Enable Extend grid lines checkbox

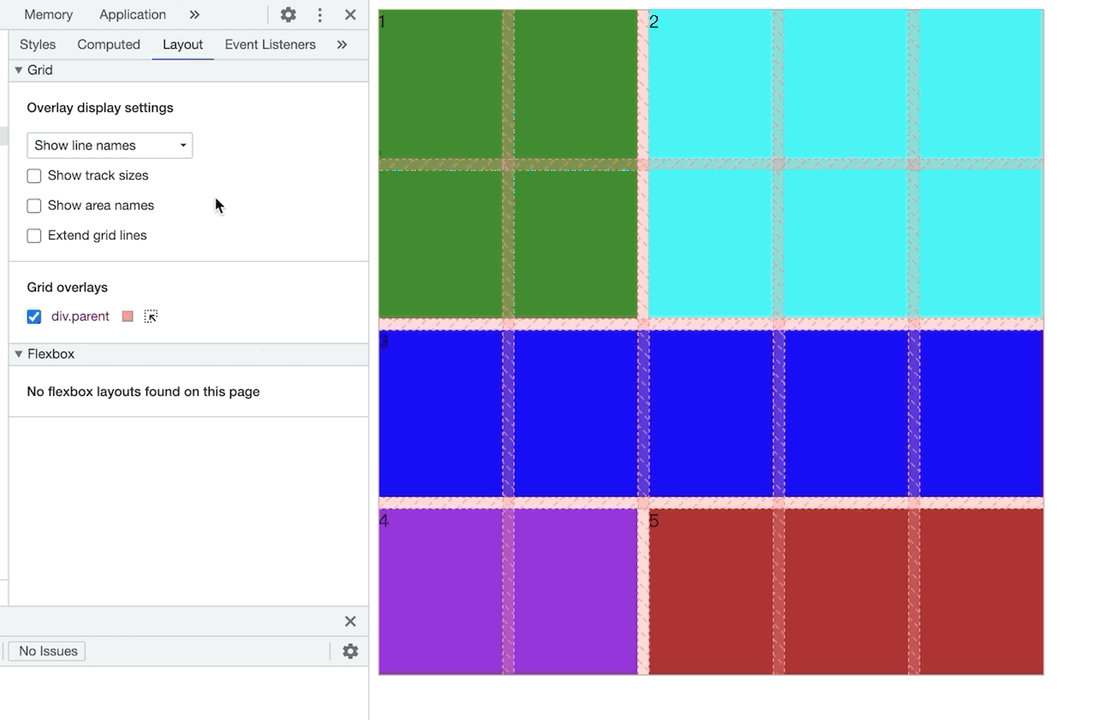point(33,236)
